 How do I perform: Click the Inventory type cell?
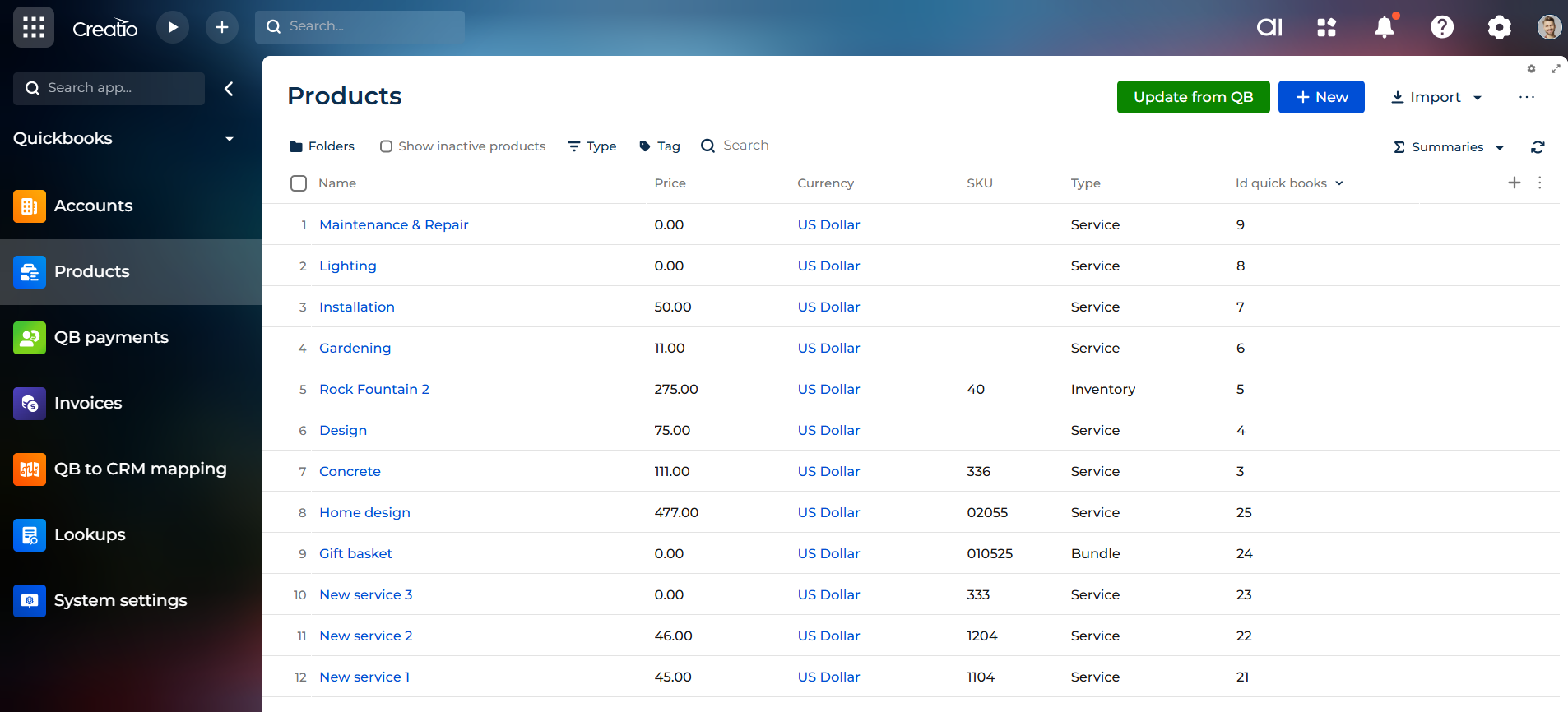(1102, 389)
